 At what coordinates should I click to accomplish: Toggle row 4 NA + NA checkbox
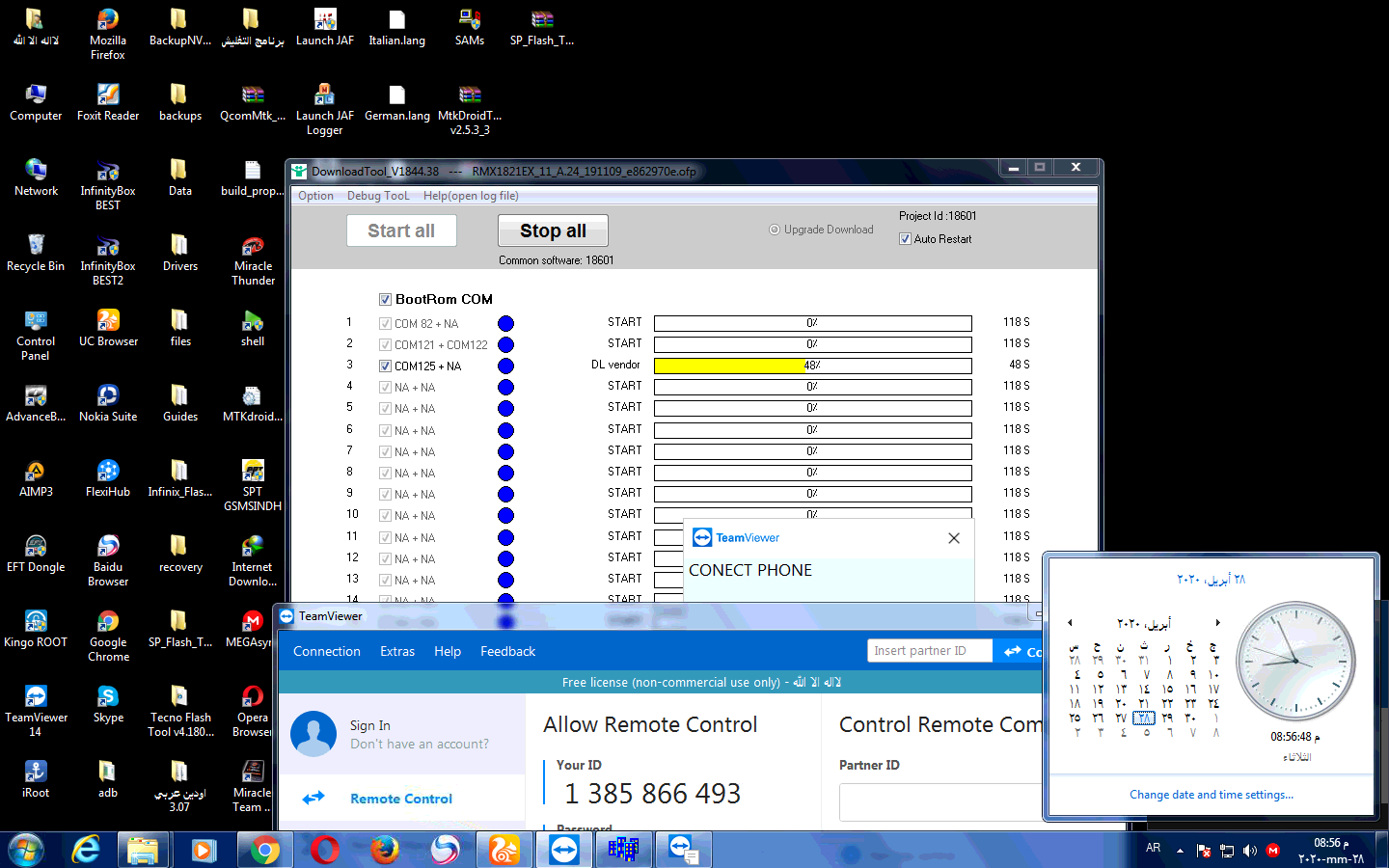tap(385, 387)
